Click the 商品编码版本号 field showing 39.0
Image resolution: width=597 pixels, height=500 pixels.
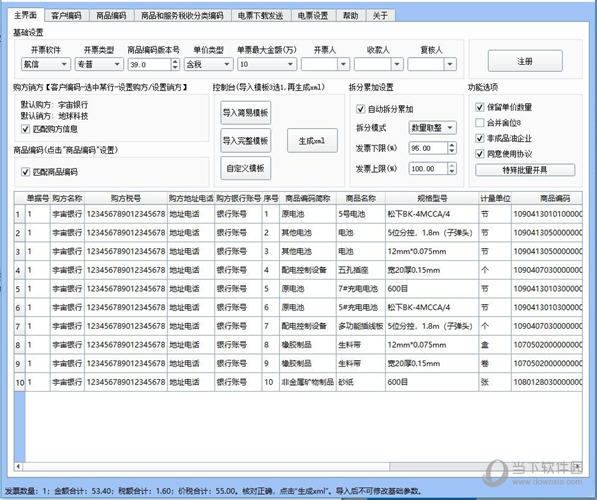[149, 64]
